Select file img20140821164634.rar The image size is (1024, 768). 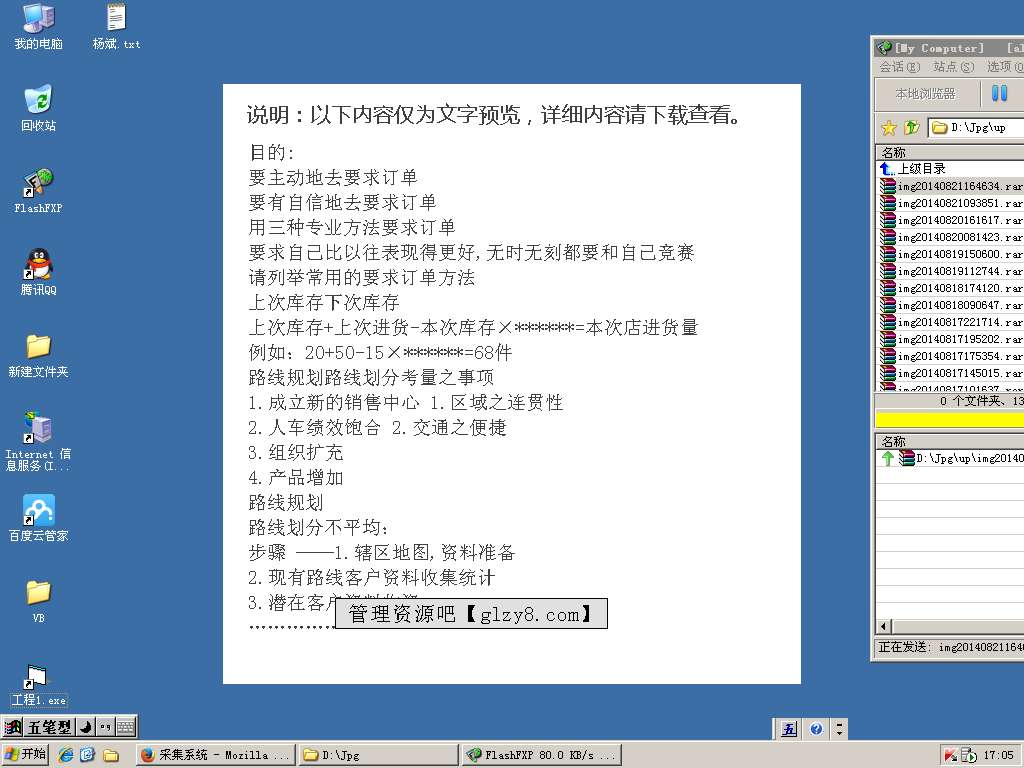[x=951, y=186]
